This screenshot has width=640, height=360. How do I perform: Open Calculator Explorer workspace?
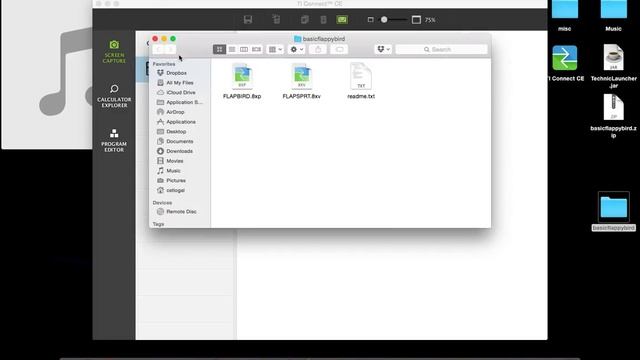[114, 96]
